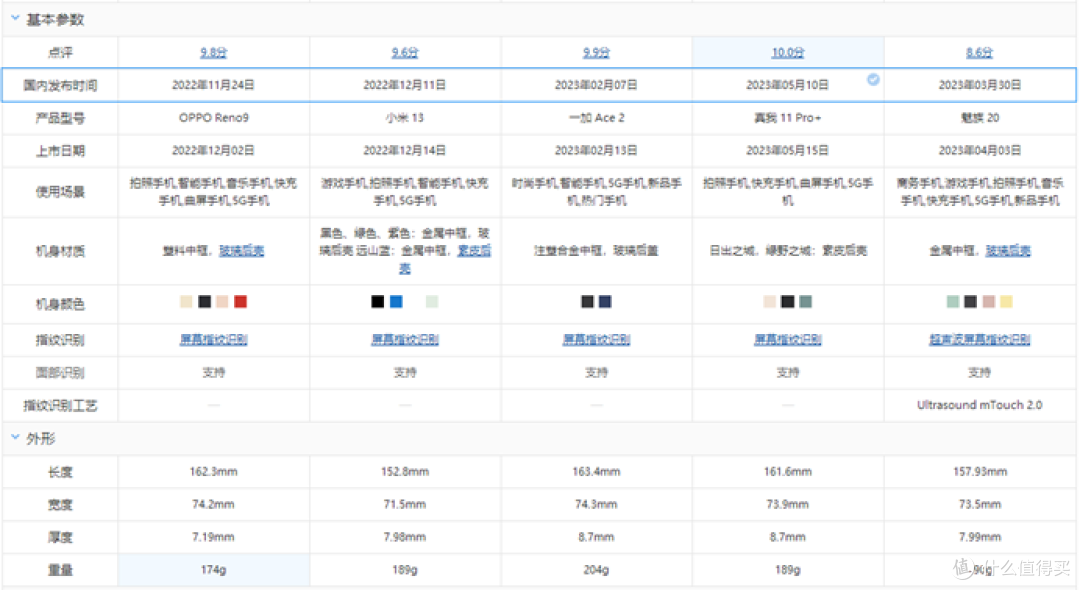The height and width of the screenshot is (590, 1080).
Task: Open the 9.9分 review score link
Action: pos(596,52)
